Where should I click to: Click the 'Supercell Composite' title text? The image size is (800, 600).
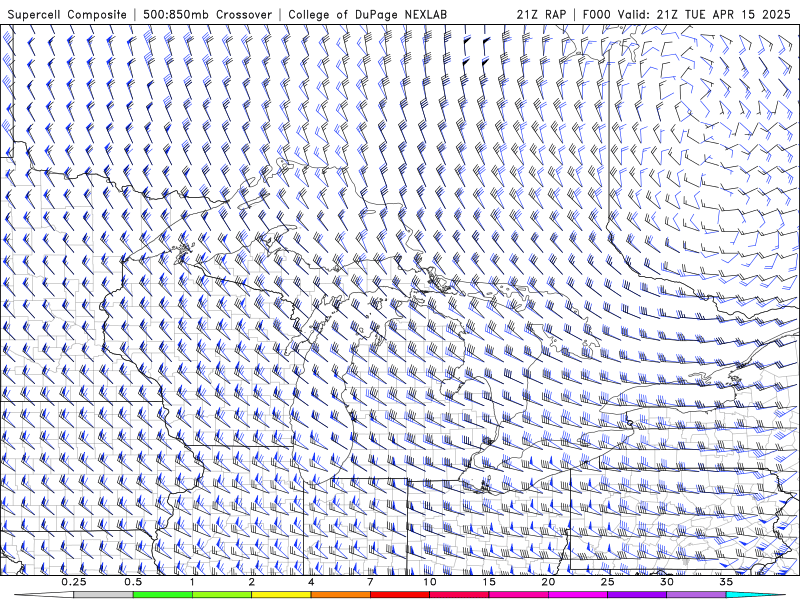pos(67,15)
